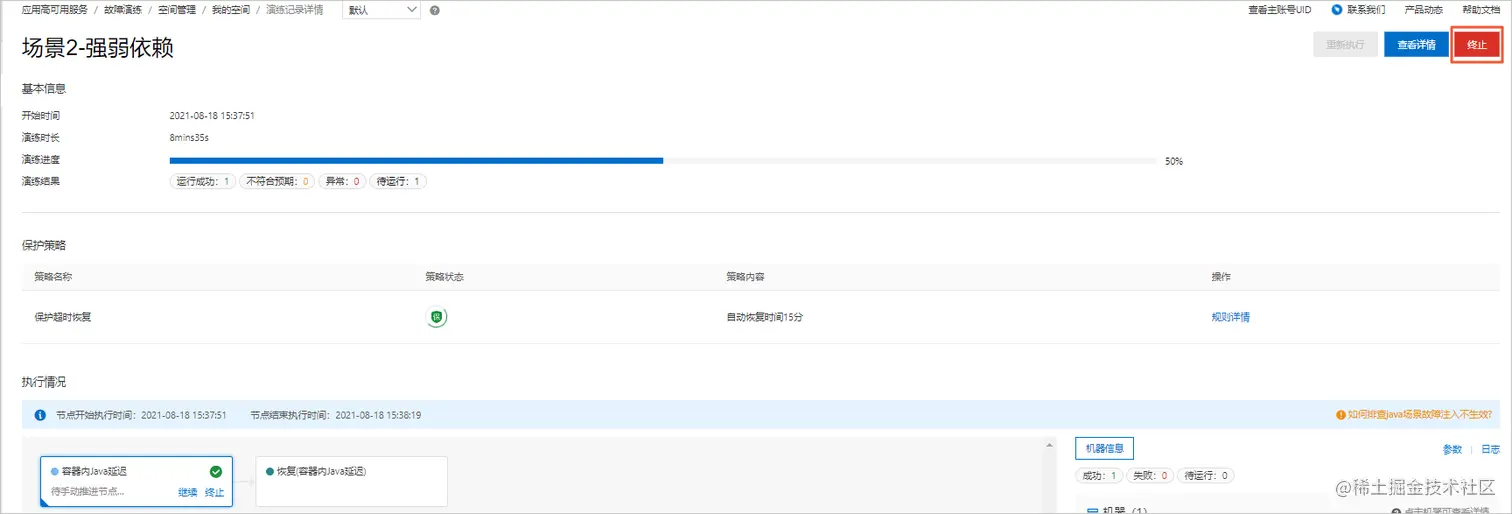Click the start time value 2021-08-18 15:37:51
This screenshot has height=514, width=1512.
pyautogui.click(x=212, y=116)
